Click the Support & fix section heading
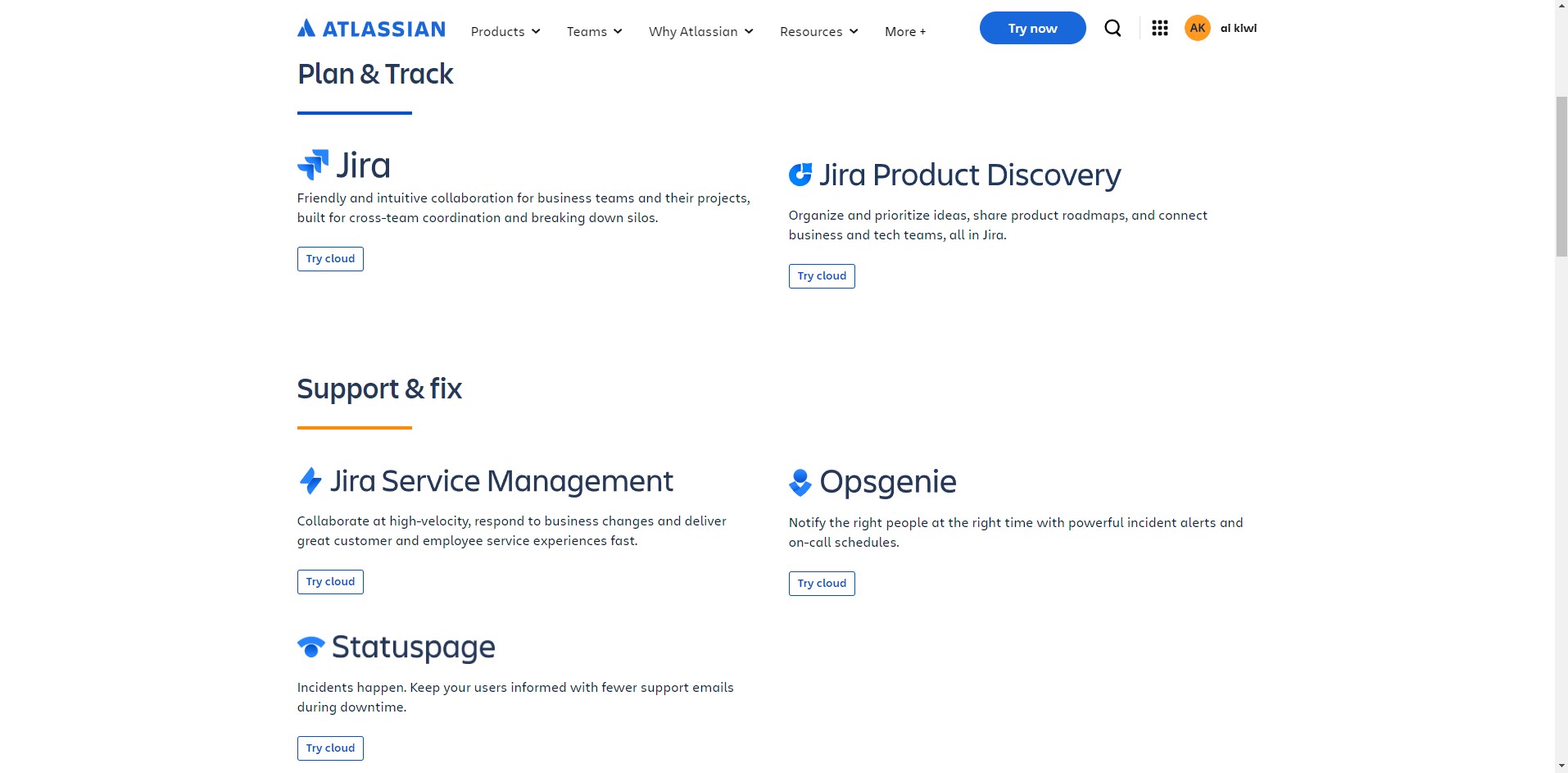The image size is (1568, 773). [x=379, y=389]
